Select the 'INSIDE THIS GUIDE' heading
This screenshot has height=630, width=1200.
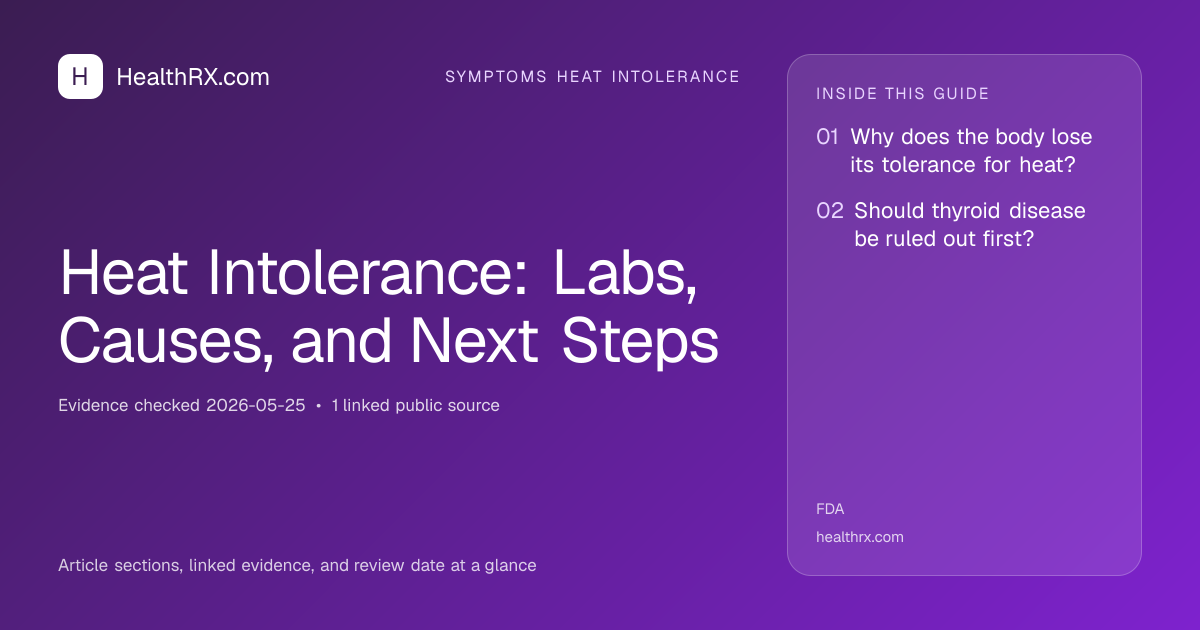(903, 94)
